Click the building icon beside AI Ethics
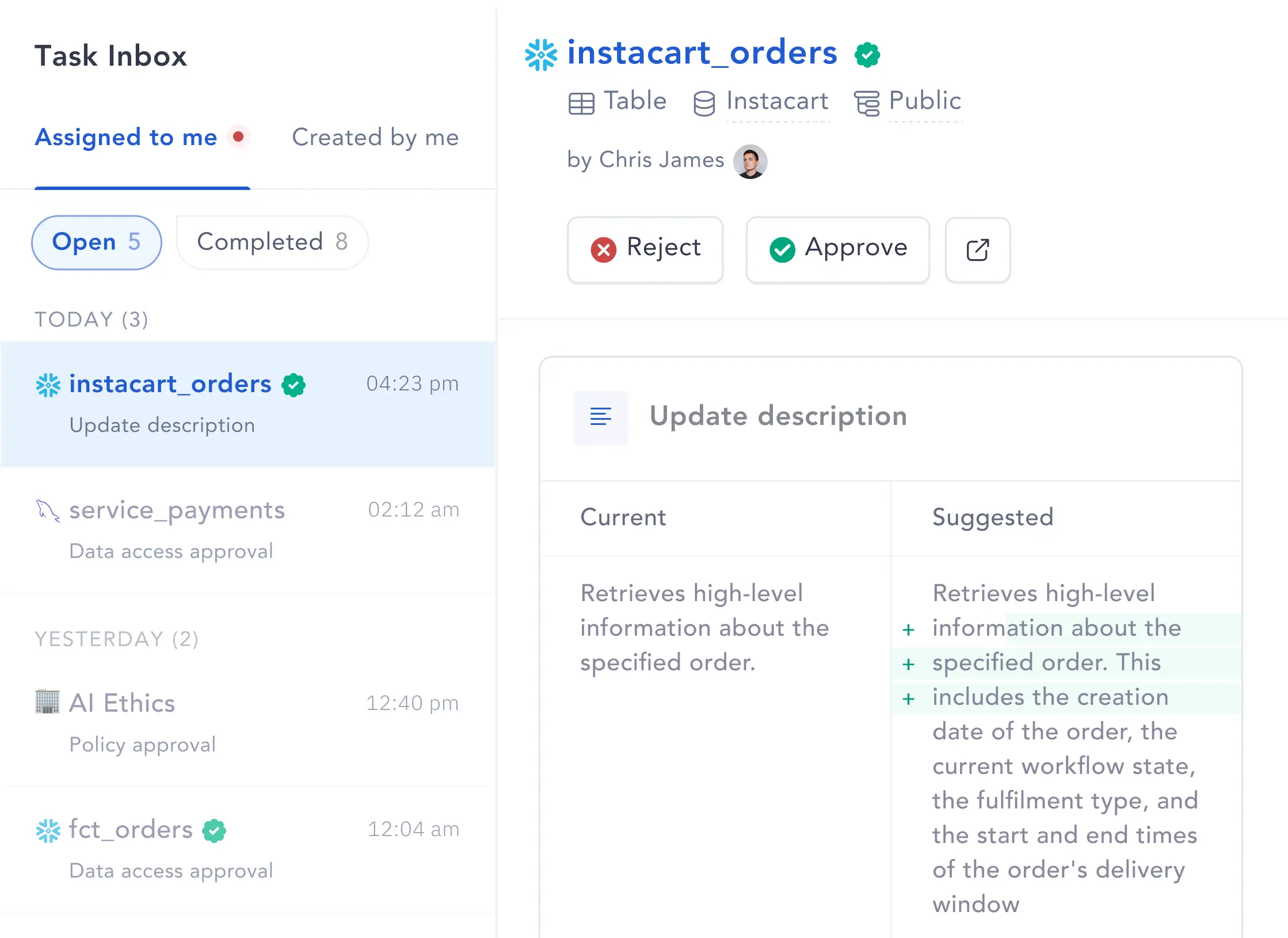Screen dimensions: 1288x938 click(47, 701)
